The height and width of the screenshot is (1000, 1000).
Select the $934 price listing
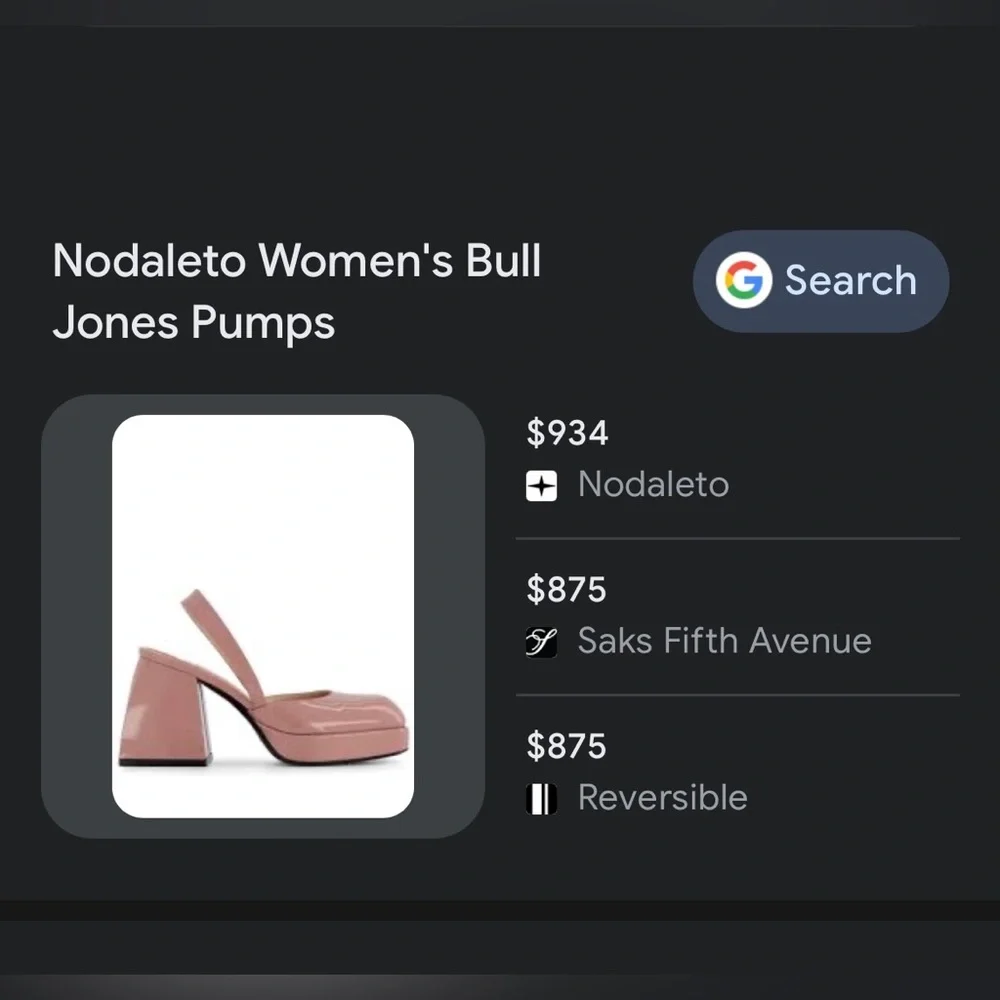click(x=567, y=433)
